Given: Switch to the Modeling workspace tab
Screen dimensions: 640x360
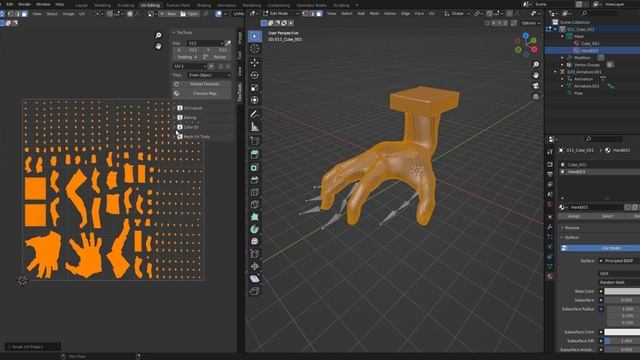Looking at the screenshot, I should [102, 5].
